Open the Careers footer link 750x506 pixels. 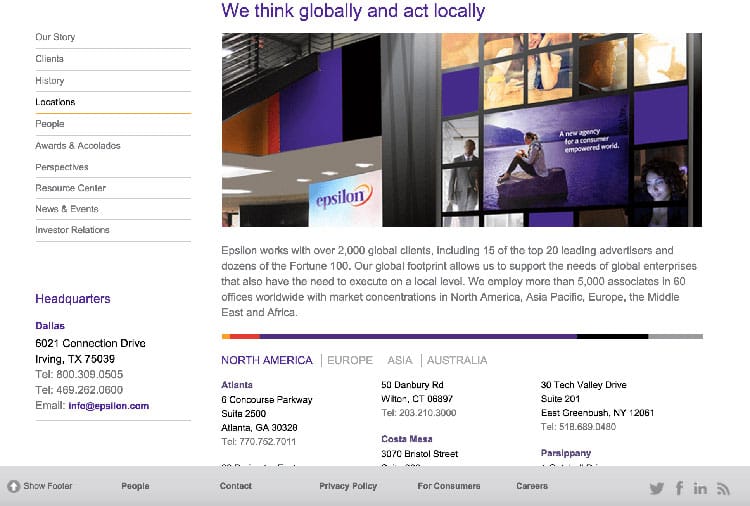point(532,486)
